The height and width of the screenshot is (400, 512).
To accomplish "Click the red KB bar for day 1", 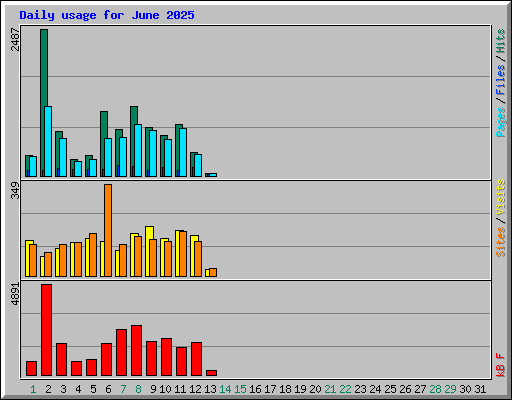I will (x=31, y=368).
